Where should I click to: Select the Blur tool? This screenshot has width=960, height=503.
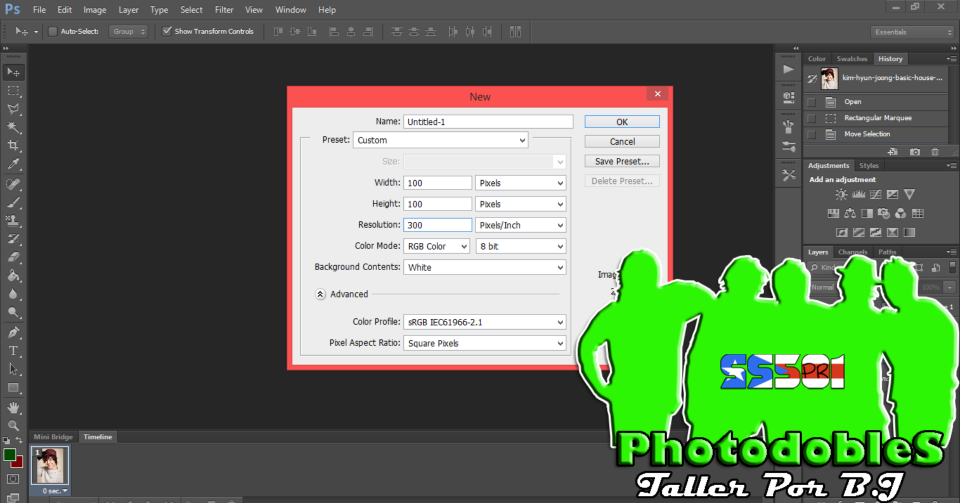click(x=13, y=294)
